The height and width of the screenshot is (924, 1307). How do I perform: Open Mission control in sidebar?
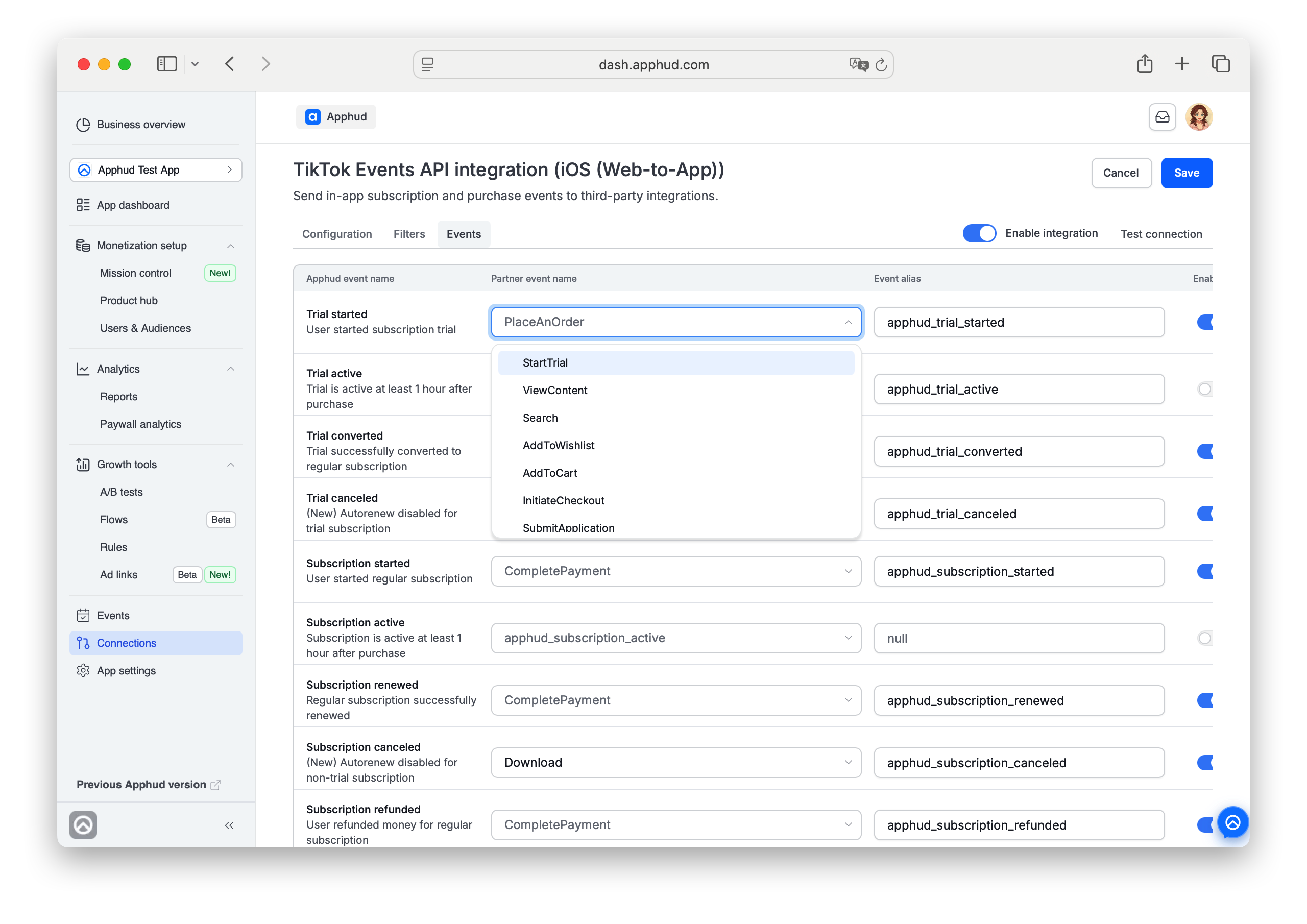pyautogui.click(x=135, y=273)
